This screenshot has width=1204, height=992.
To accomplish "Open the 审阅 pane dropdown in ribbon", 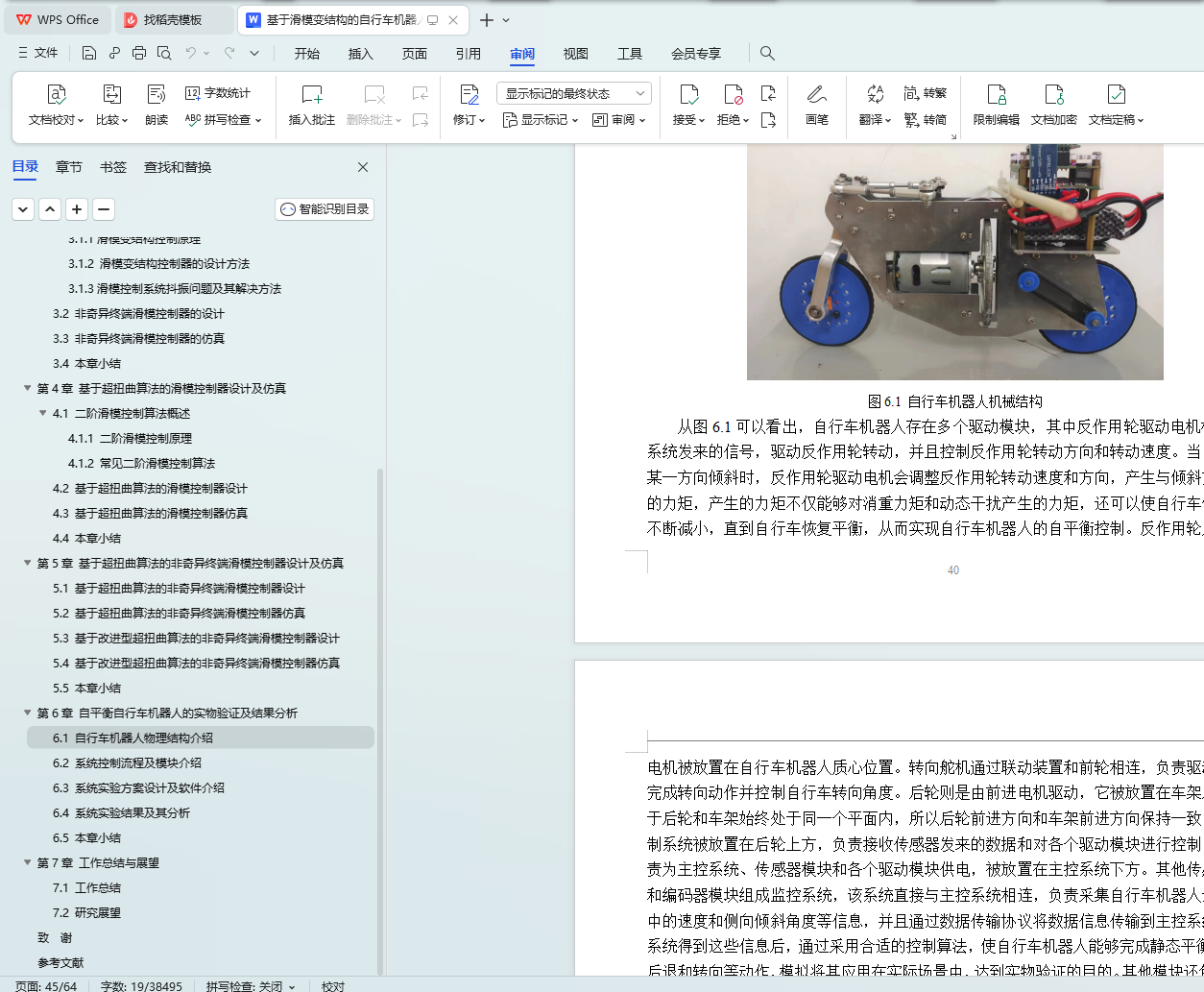I will pyautogui.click(x=619, y=120).
